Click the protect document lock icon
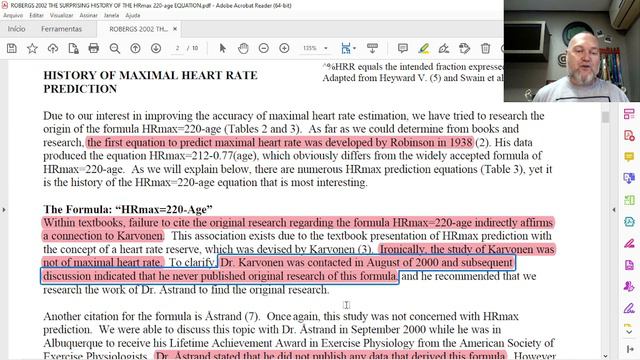This screenshot has height=360, width=640. point(73,49)
